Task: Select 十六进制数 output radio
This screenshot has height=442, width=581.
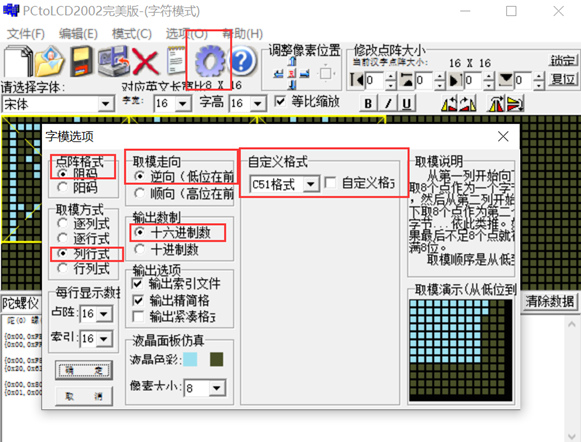Action: [139, 233]
